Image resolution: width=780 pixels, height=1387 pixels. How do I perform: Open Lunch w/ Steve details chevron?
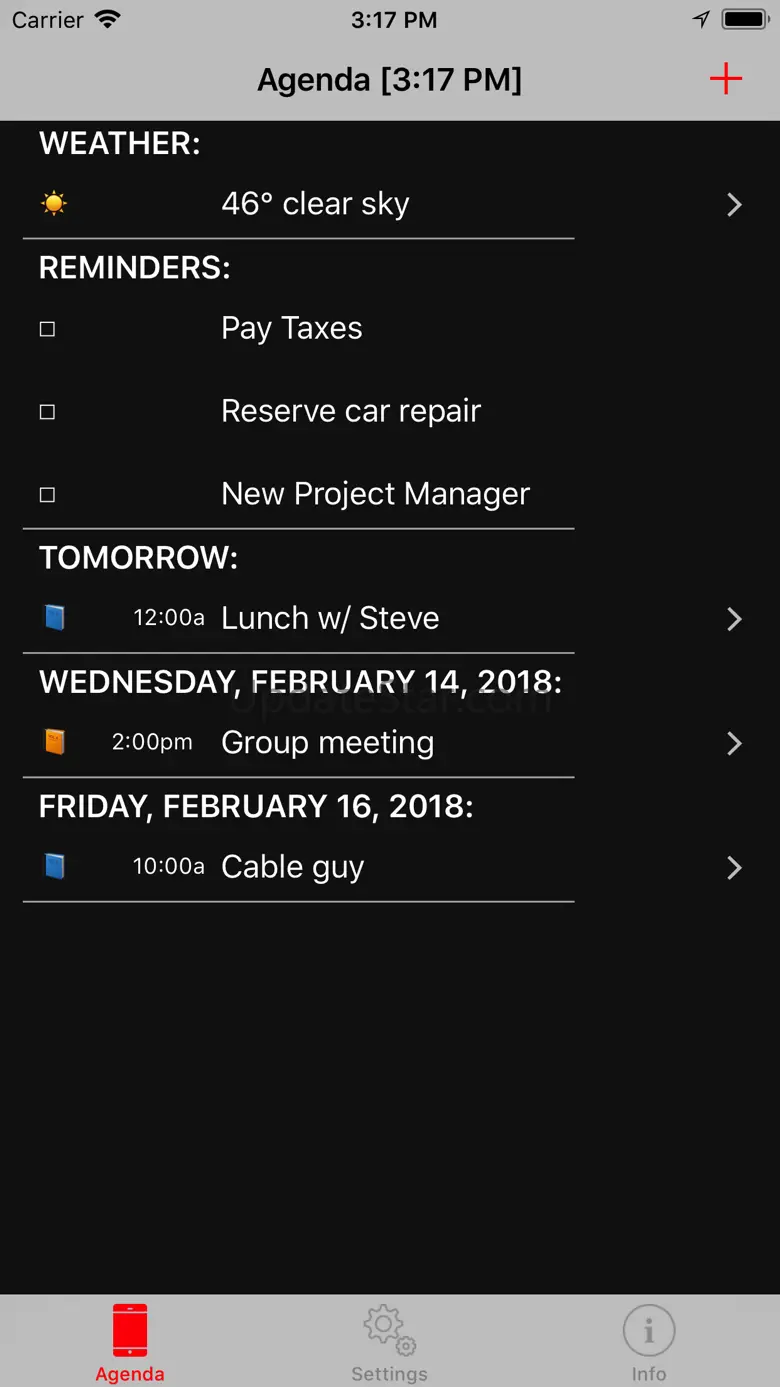[734, 619]
